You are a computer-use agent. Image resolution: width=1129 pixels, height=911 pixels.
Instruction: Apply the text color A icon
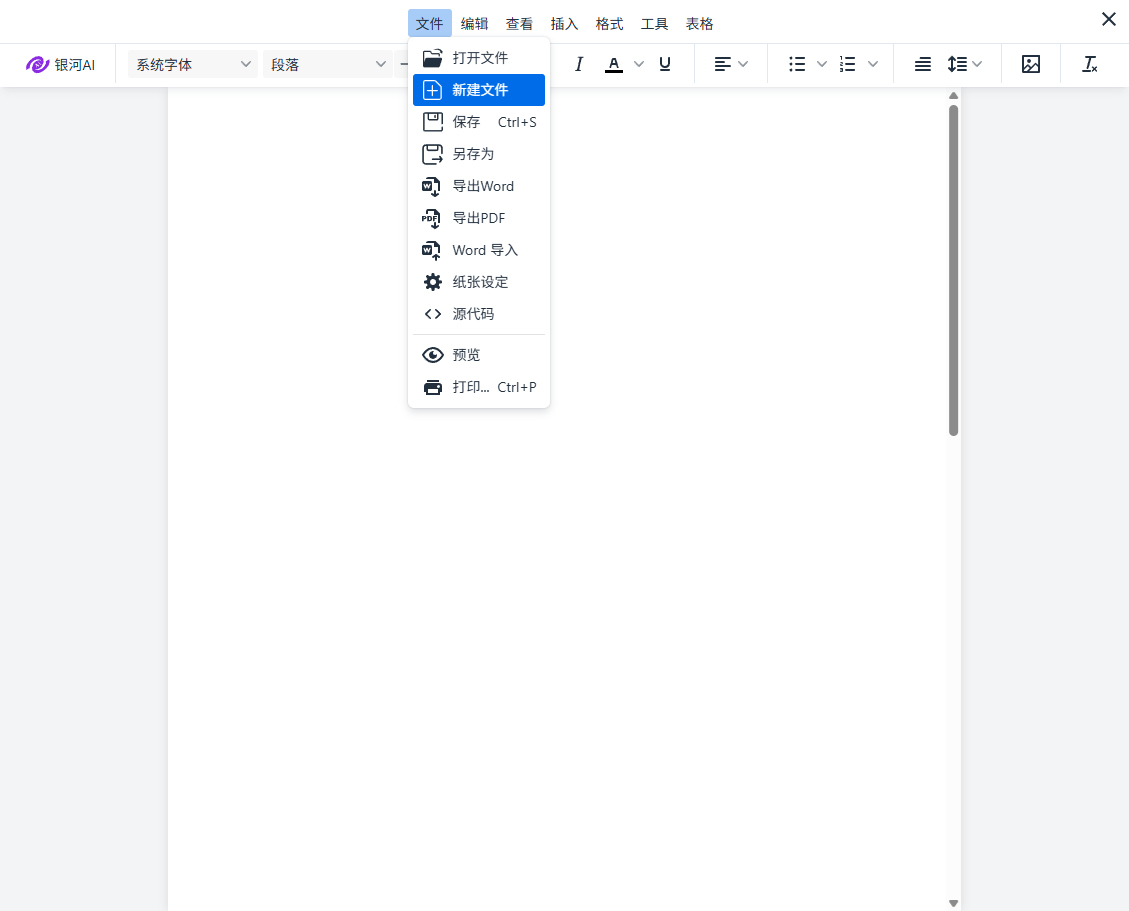(613, 65)
